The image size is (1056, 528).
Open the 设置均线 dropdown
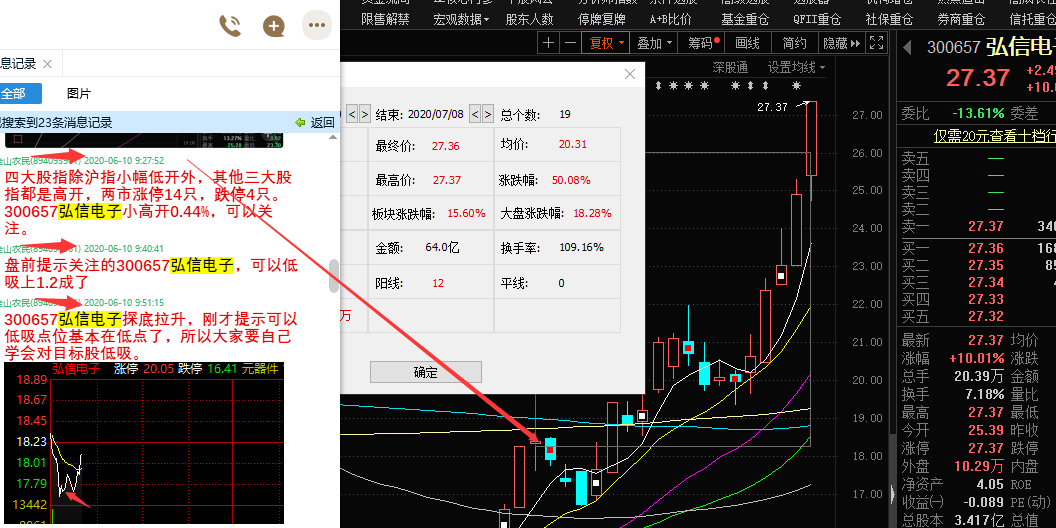point(797,67)
